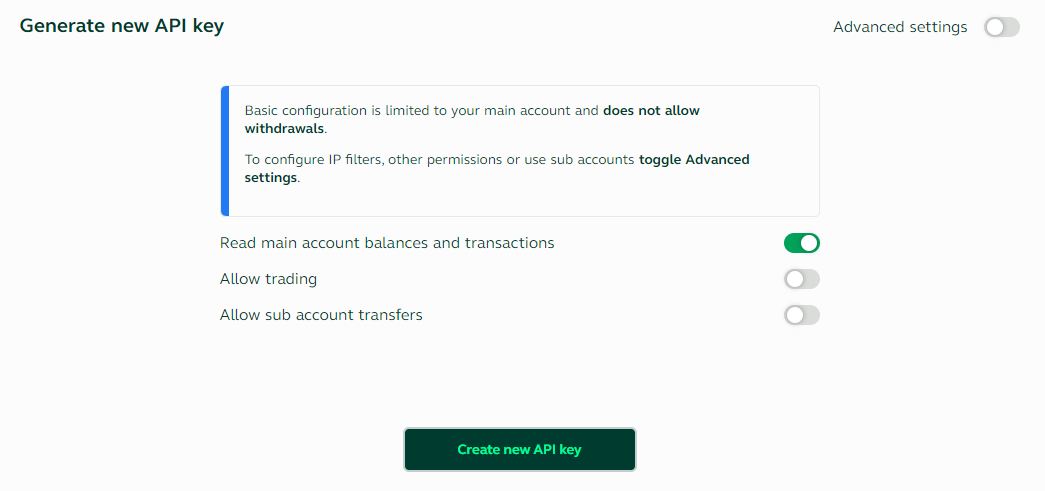The width and height of the screenshot is (1045, 491).
Task: Click the "Advanced settings" label in the header
Action: pyautogui.click(x=900, y=27)
